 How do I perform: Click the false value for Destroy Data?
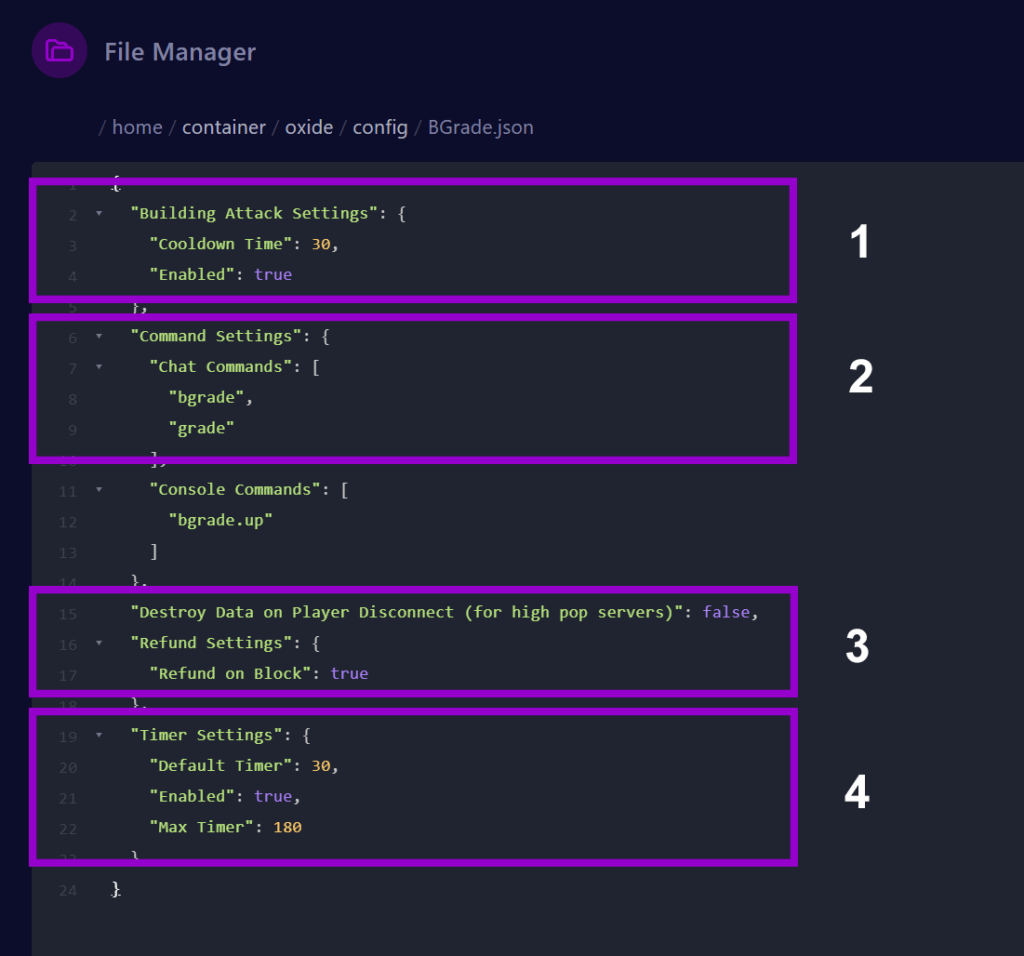pos(726,612)
